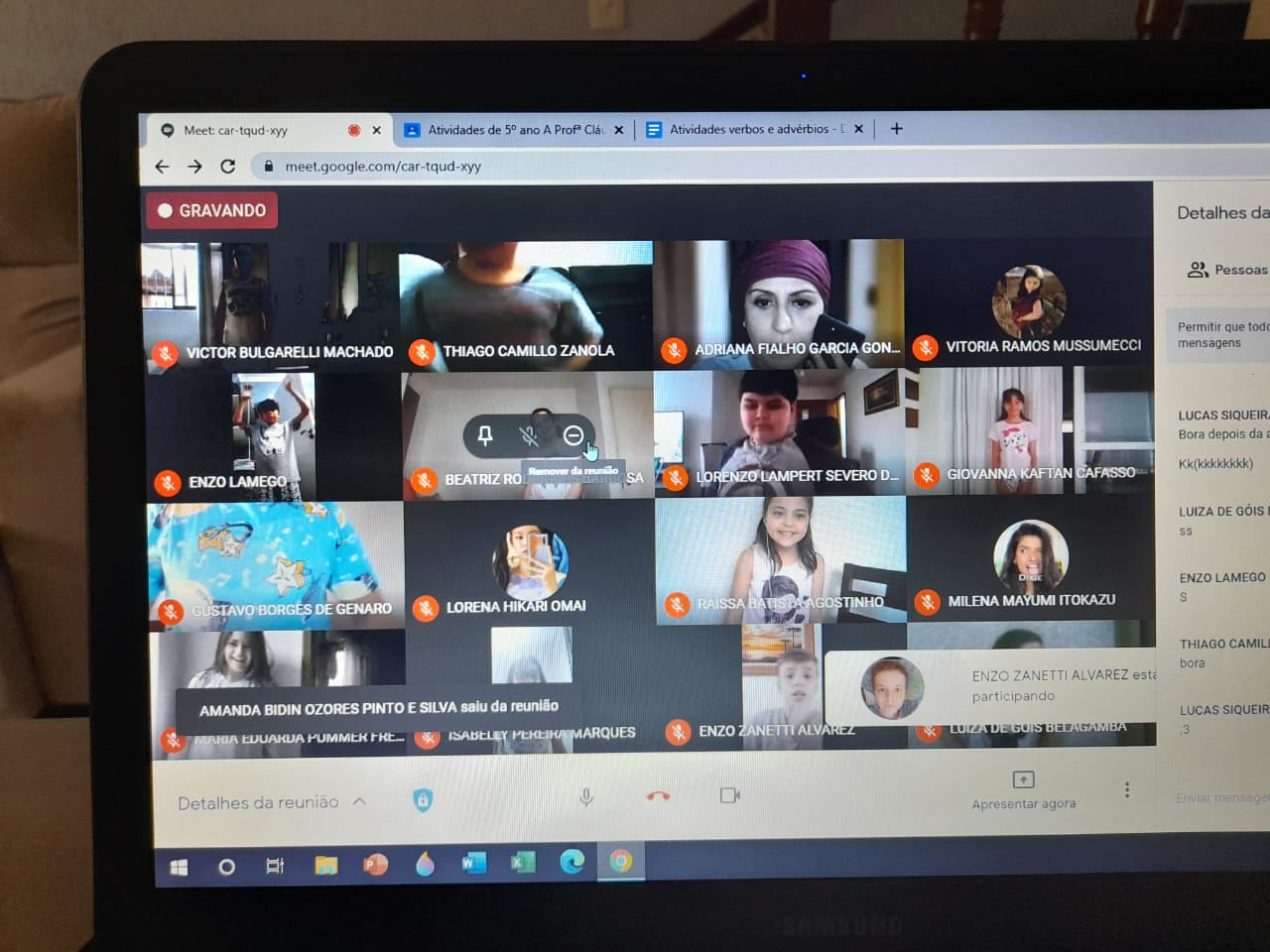1270x952 pixels.
Task: Mute Beatriz using the microphone overlay icon
Action: 529,435
